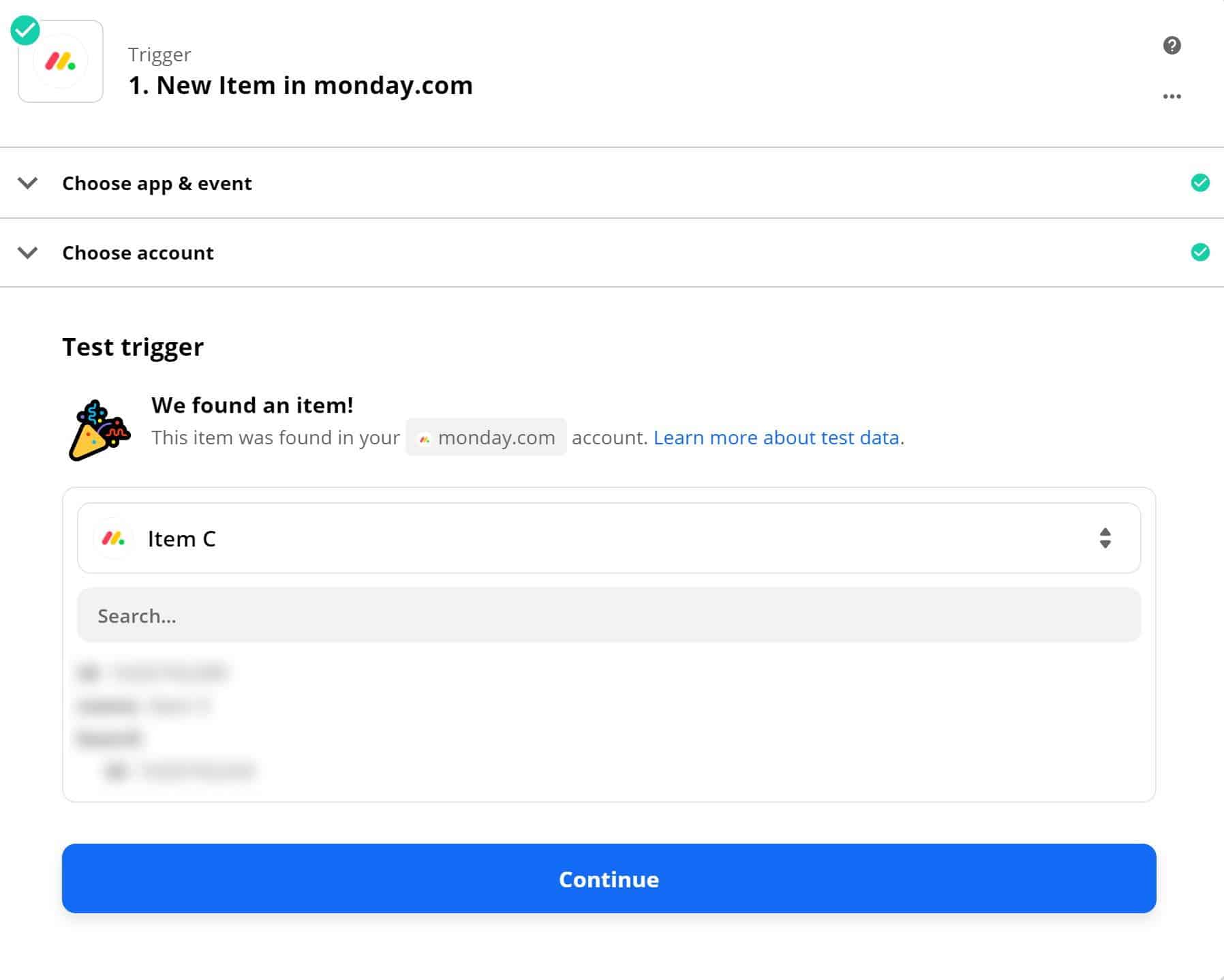Open the three-dot more options menu

[x=1172, y=96]
